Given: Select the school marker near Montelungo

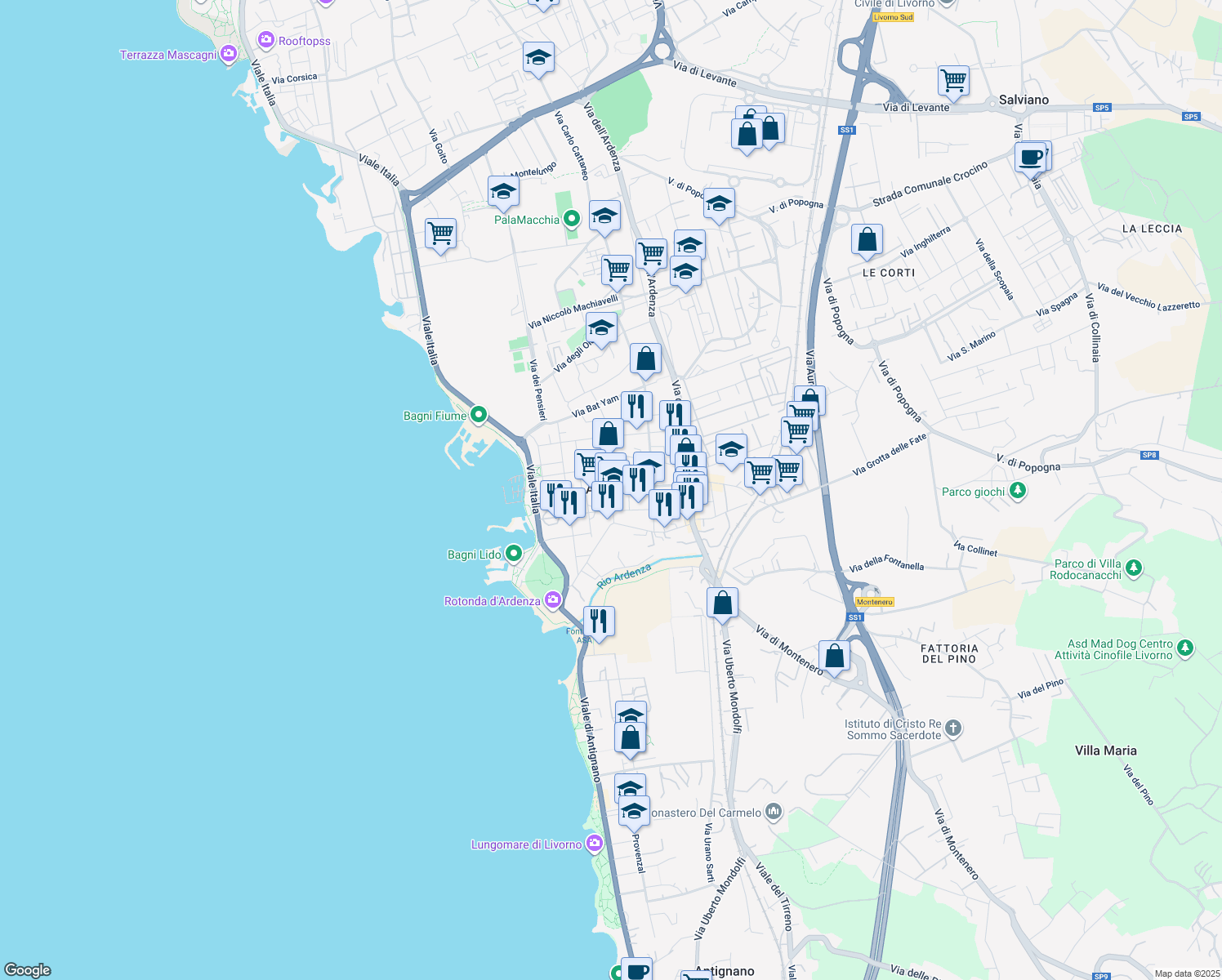Looking at the screenshot, I should coord(503,192).
